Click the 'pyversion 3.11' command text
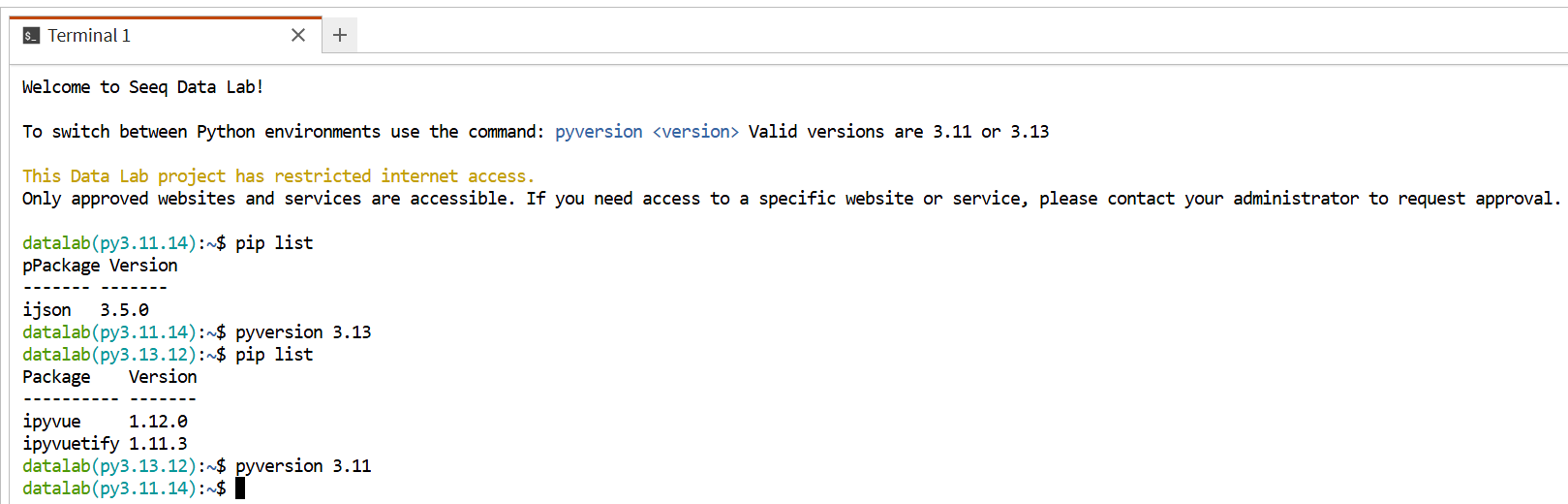Image resolution: width=1568 pixels, height=504 pixels. (x=303, y=466)
